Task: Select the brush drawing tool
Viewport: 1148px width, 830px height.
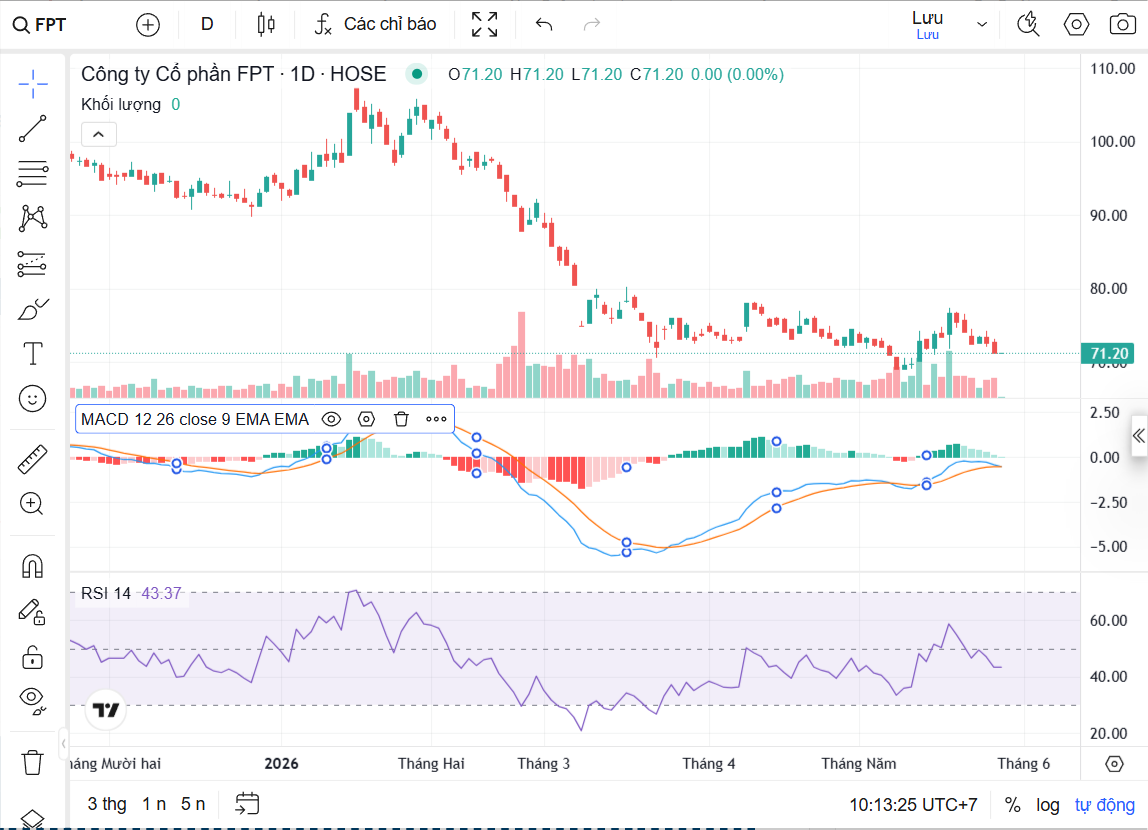Action: [33, 309]
